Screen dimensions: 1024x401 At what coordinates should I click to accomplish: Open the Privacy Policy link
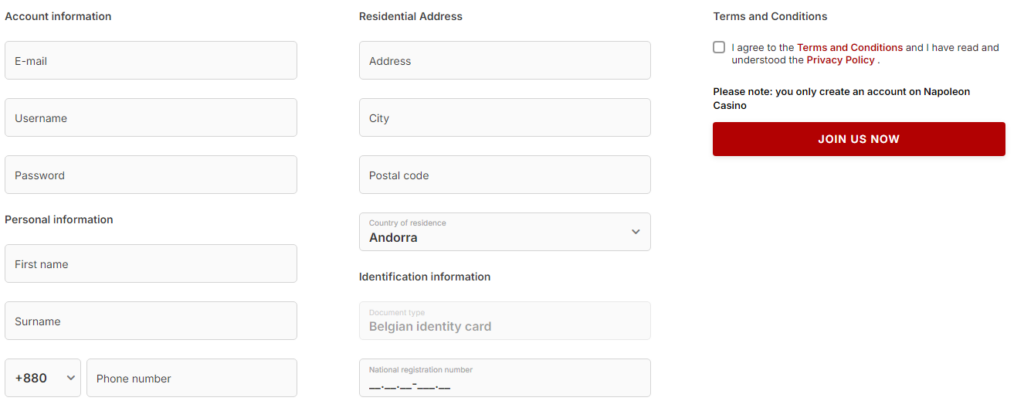840,60
